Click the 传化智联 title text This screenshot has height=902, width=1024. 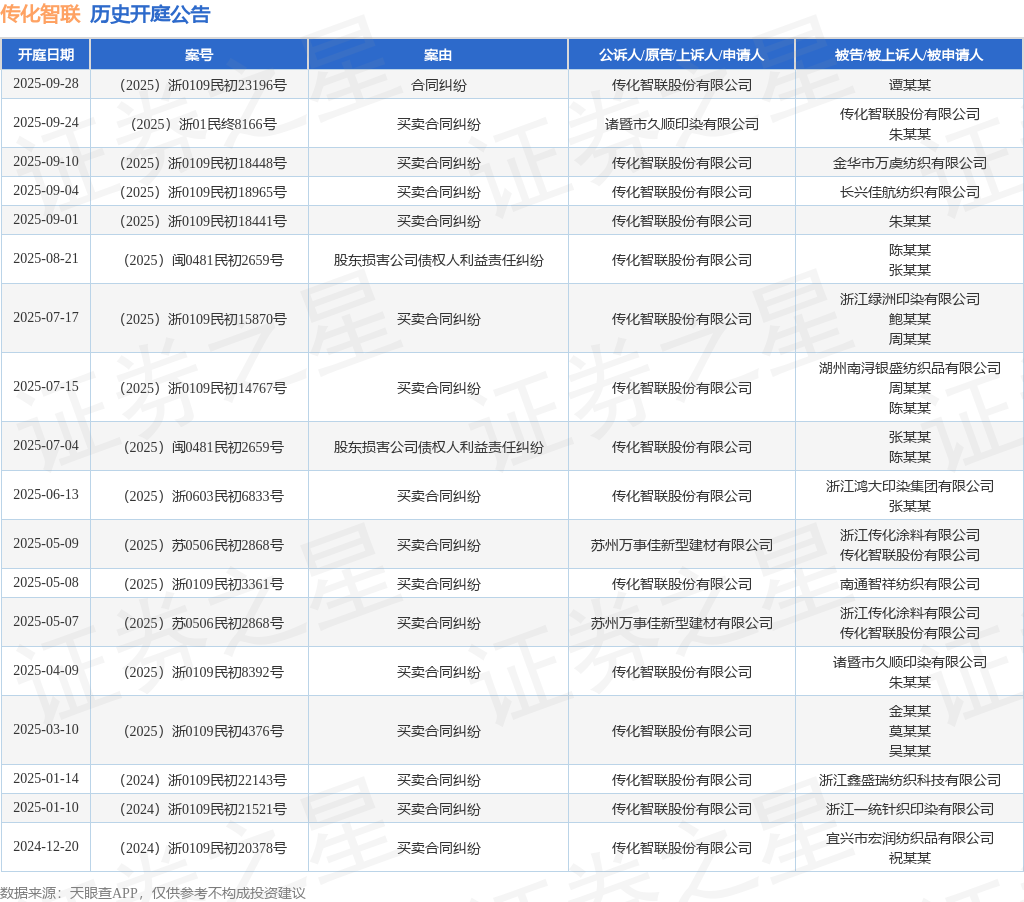click(x=40, y=14)
